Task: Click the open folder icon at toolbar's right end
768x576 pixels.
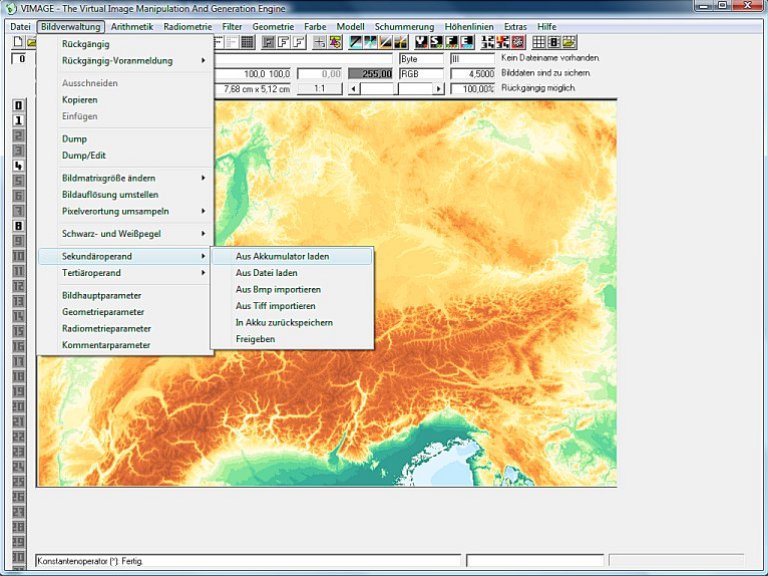Action: pos(569,42)
